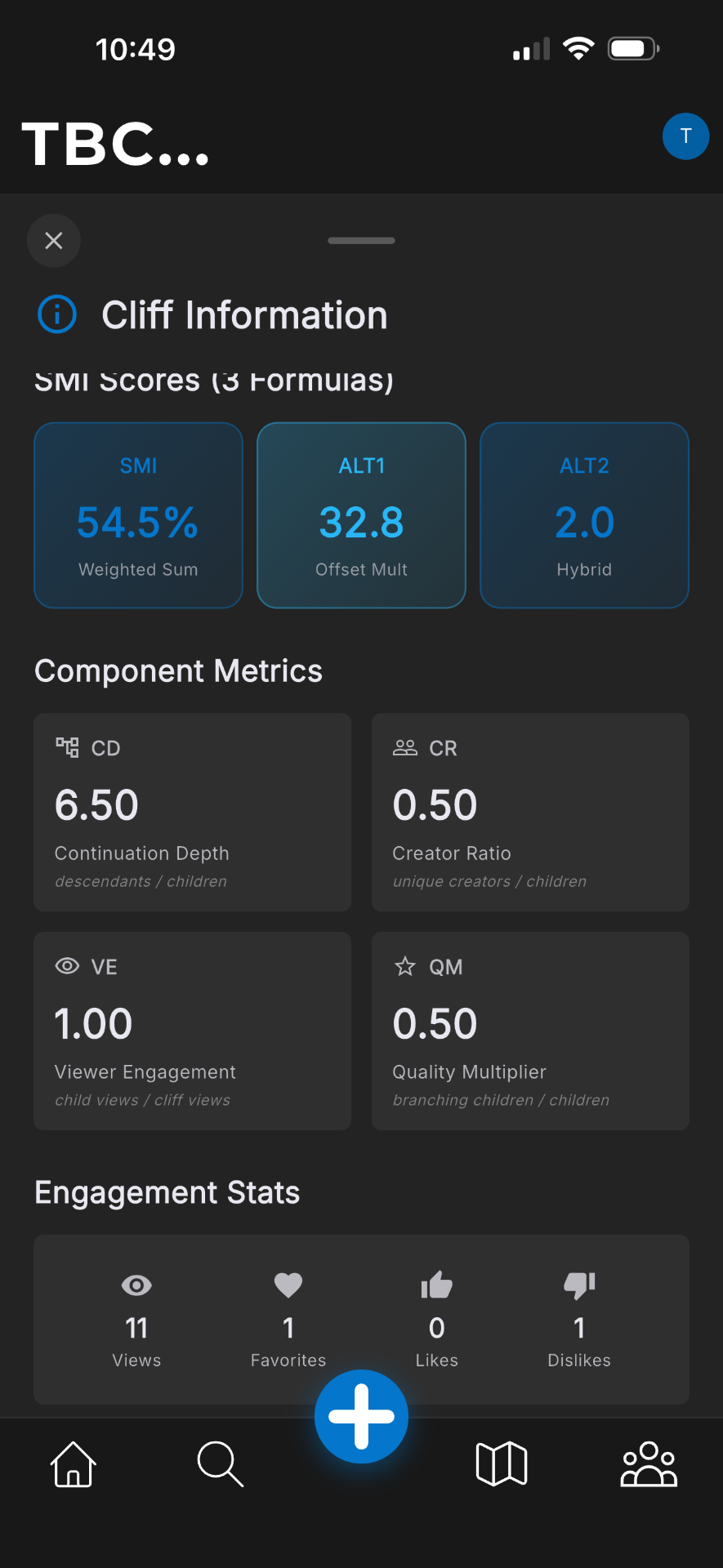This screenshot has height=1568, width=723.
Task: Select the SMI Weighted Sum card
Action: [x=138, y=515]
